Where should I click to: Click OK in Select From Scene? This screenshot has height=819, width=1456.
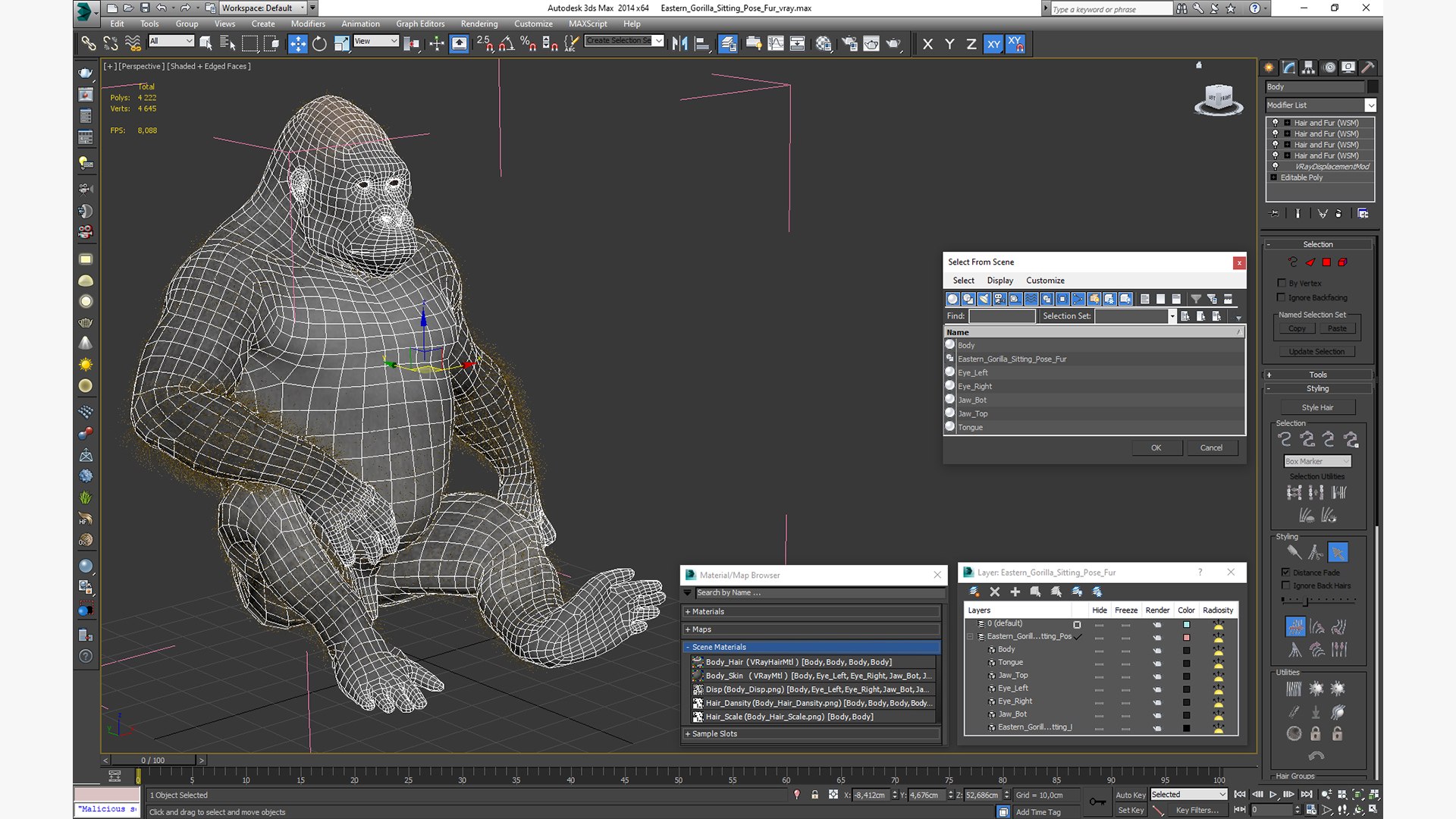point(1156,447)
